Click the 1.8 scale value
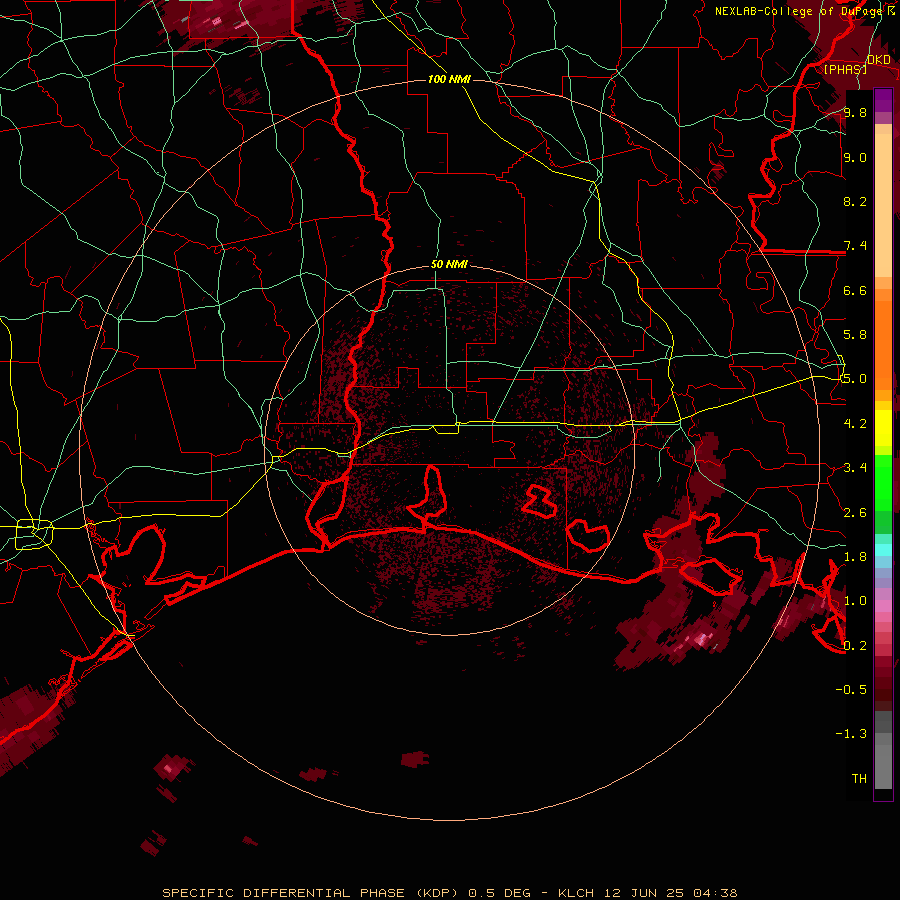Image resolution: width=900 pixels, height=900 pixels. tap(855, 557)
